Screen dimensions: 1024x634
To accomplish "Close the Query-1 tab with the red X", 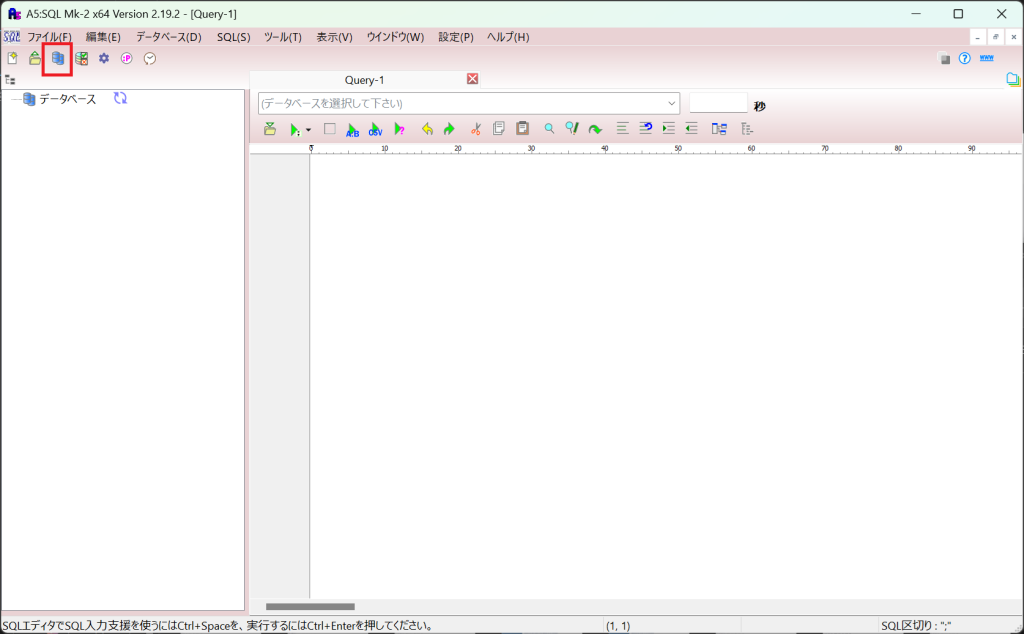I will pyautogui.click(x=473, y=79).
